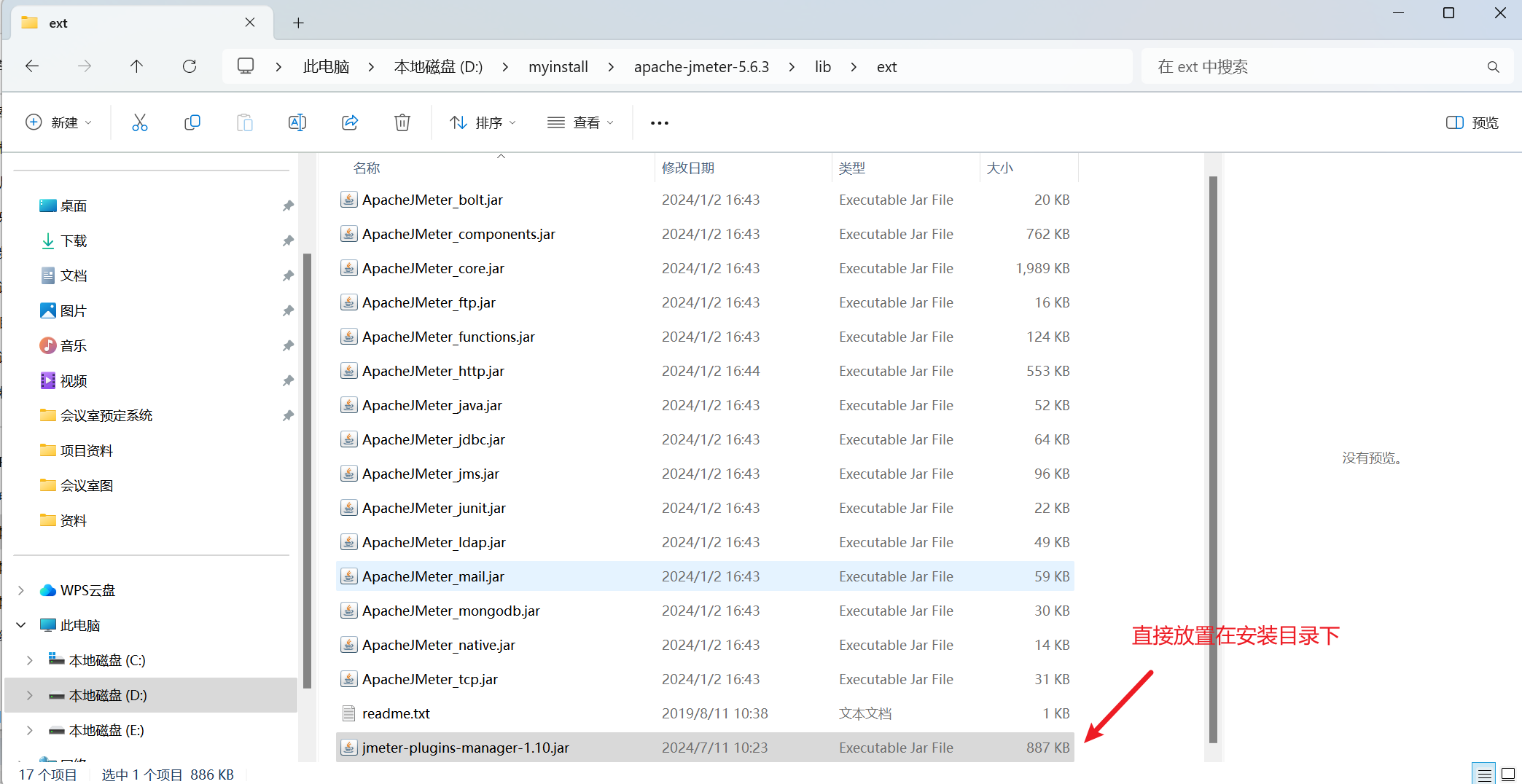Collapse the 此电脑 tree node
This screenshot has width=1522, height=784.
pyautogui.click(x=21, y=625)
